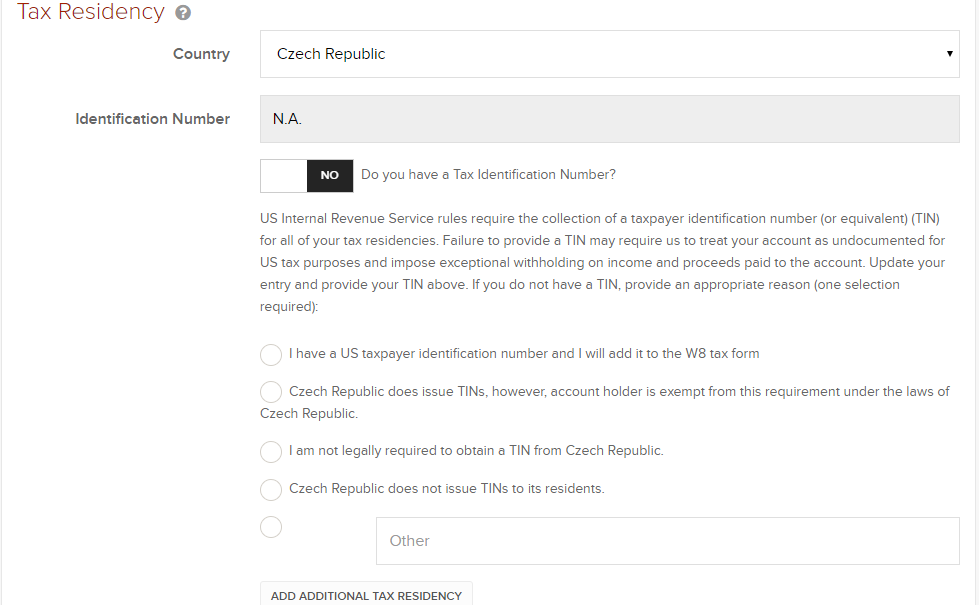Viewport: 979px width, 605px height.
Task: Click the Other reason text field
Action: coord(667,541)
